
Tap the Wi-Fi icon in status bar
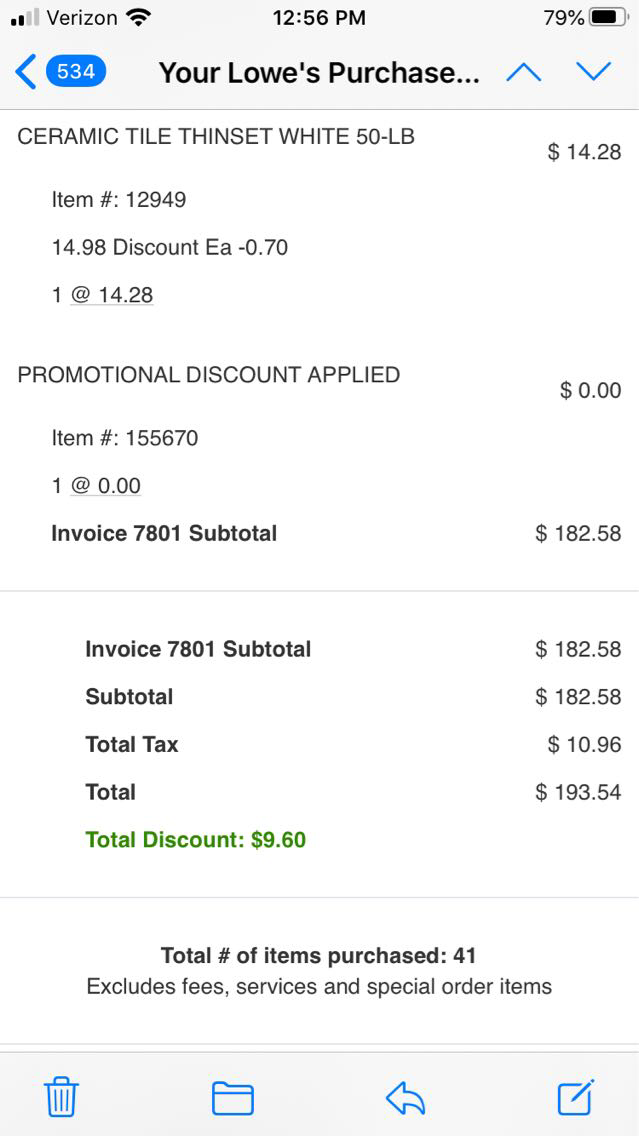tap(139, 18)
